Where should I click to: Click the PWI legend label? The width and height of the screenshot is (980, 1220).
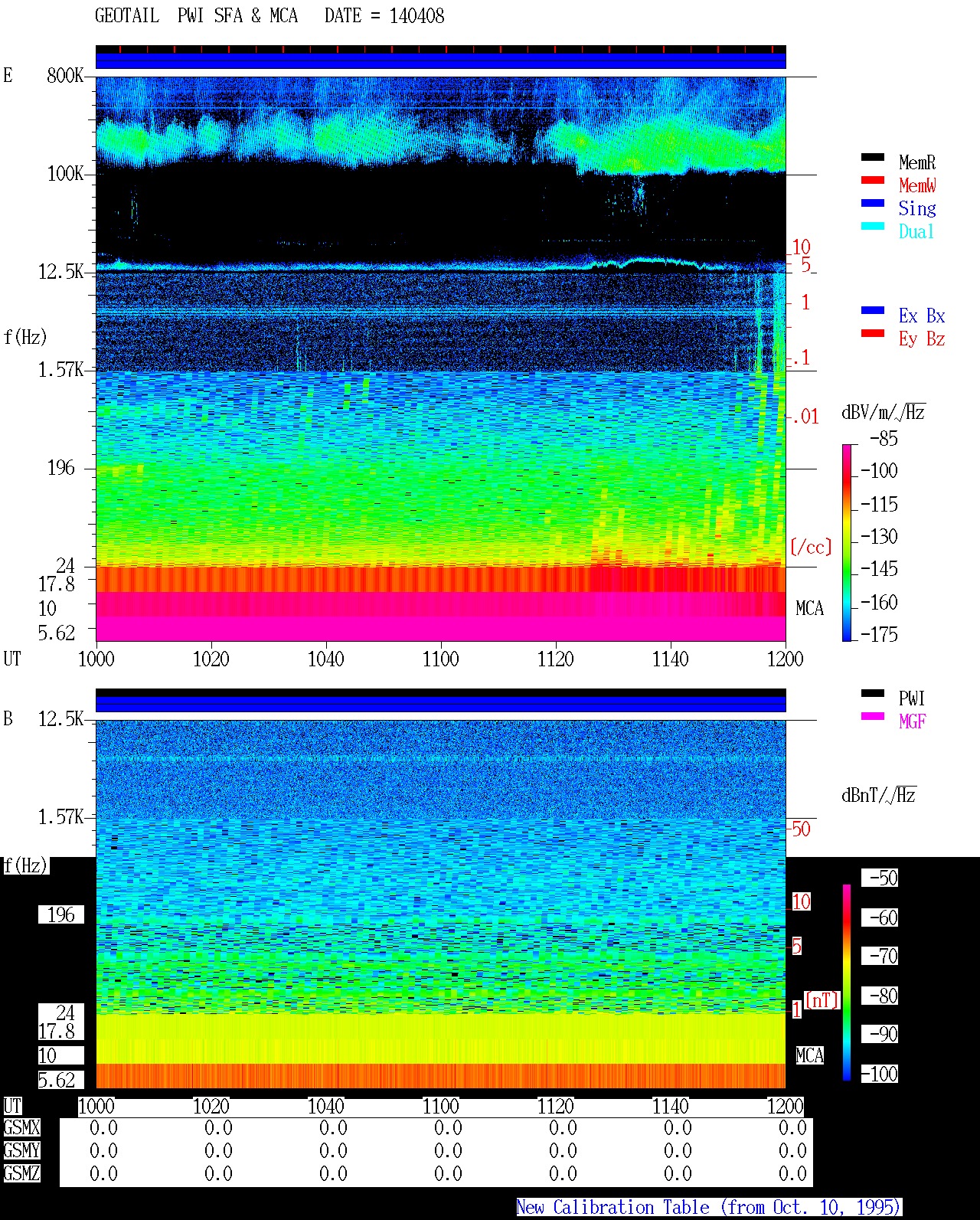(x=912, y=698)
